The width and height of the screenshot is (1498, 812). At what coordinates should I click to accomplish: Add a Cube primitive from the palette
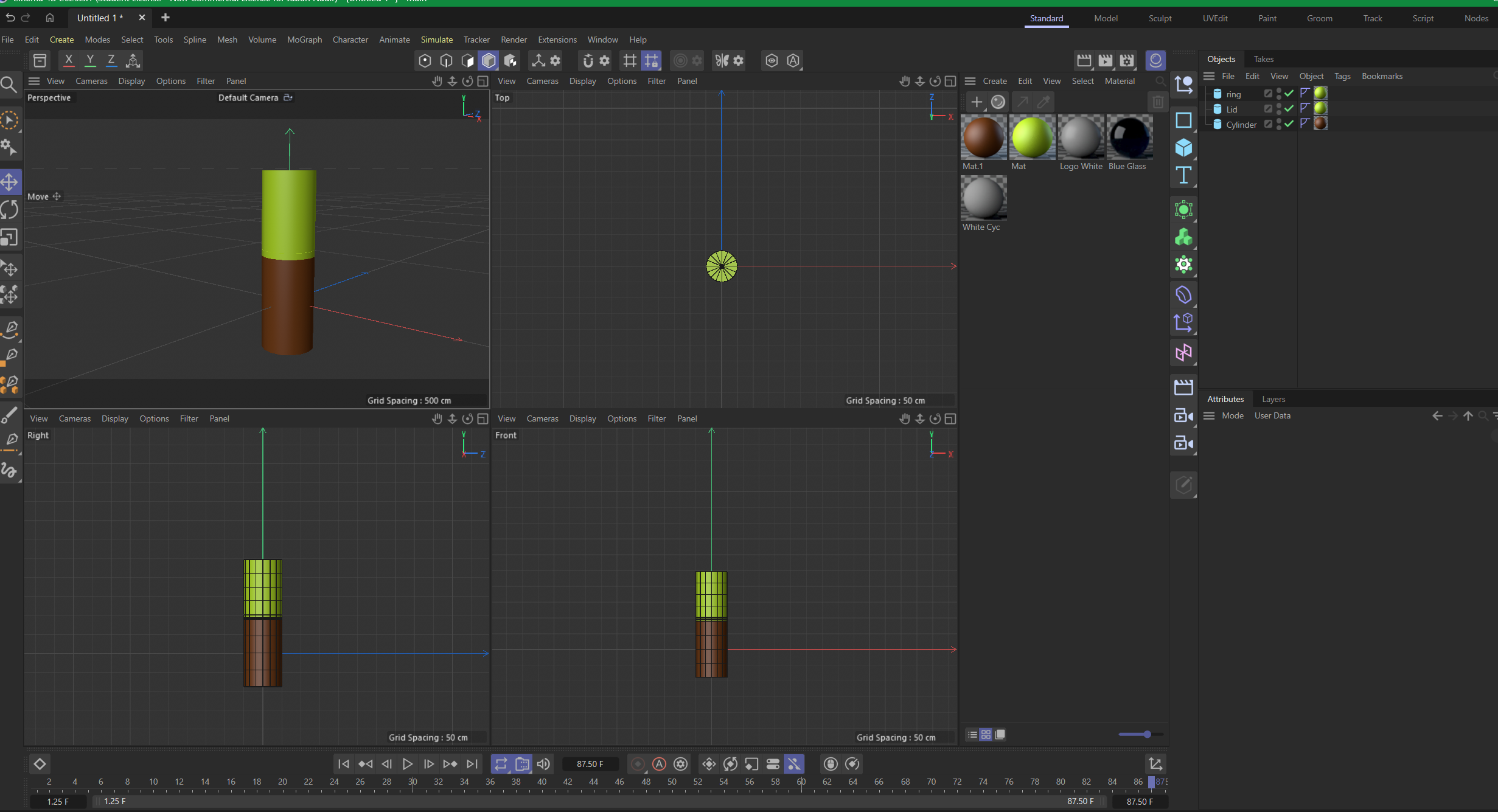click(x=1183, y=148)
